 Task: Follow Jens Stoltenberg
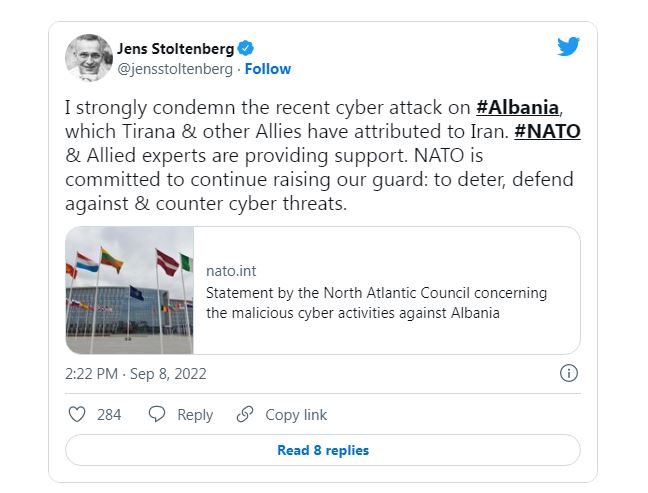[268, 69]
